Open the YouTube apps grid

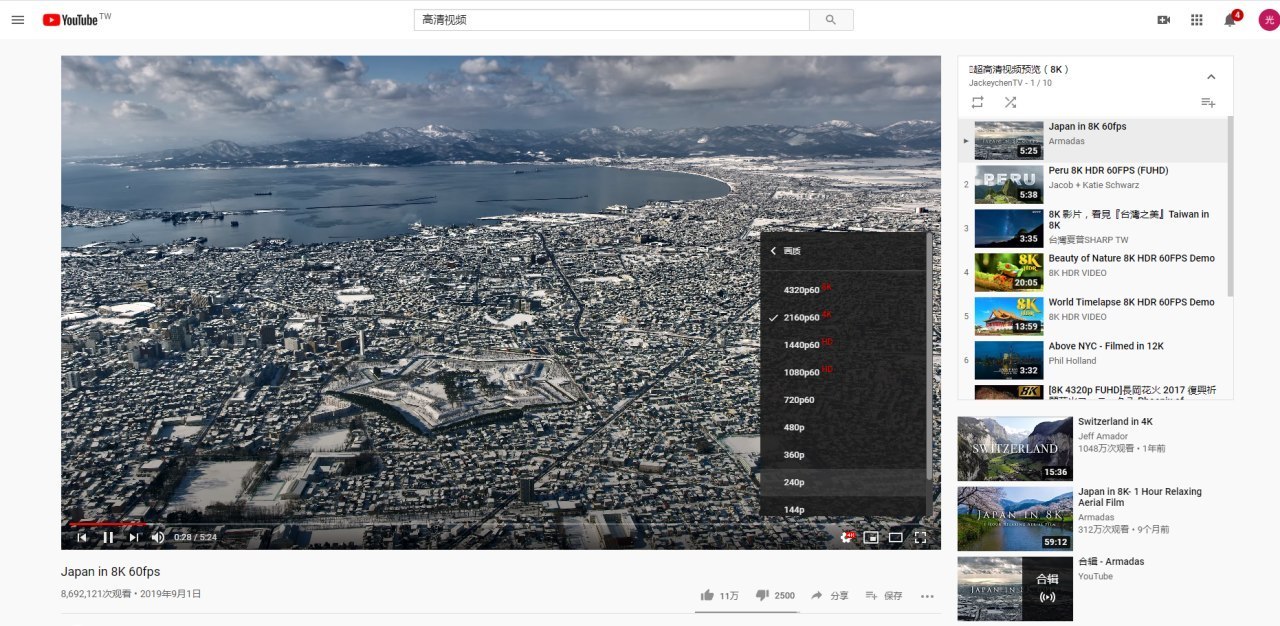click(x=1196, y=20)
